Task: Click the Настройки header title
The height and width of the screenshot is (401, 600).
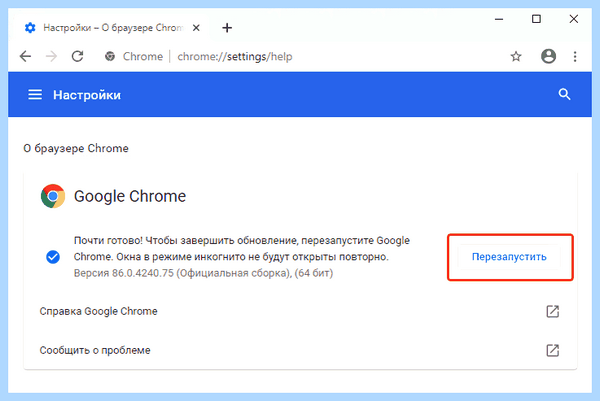Action: (x=87, y=95)
